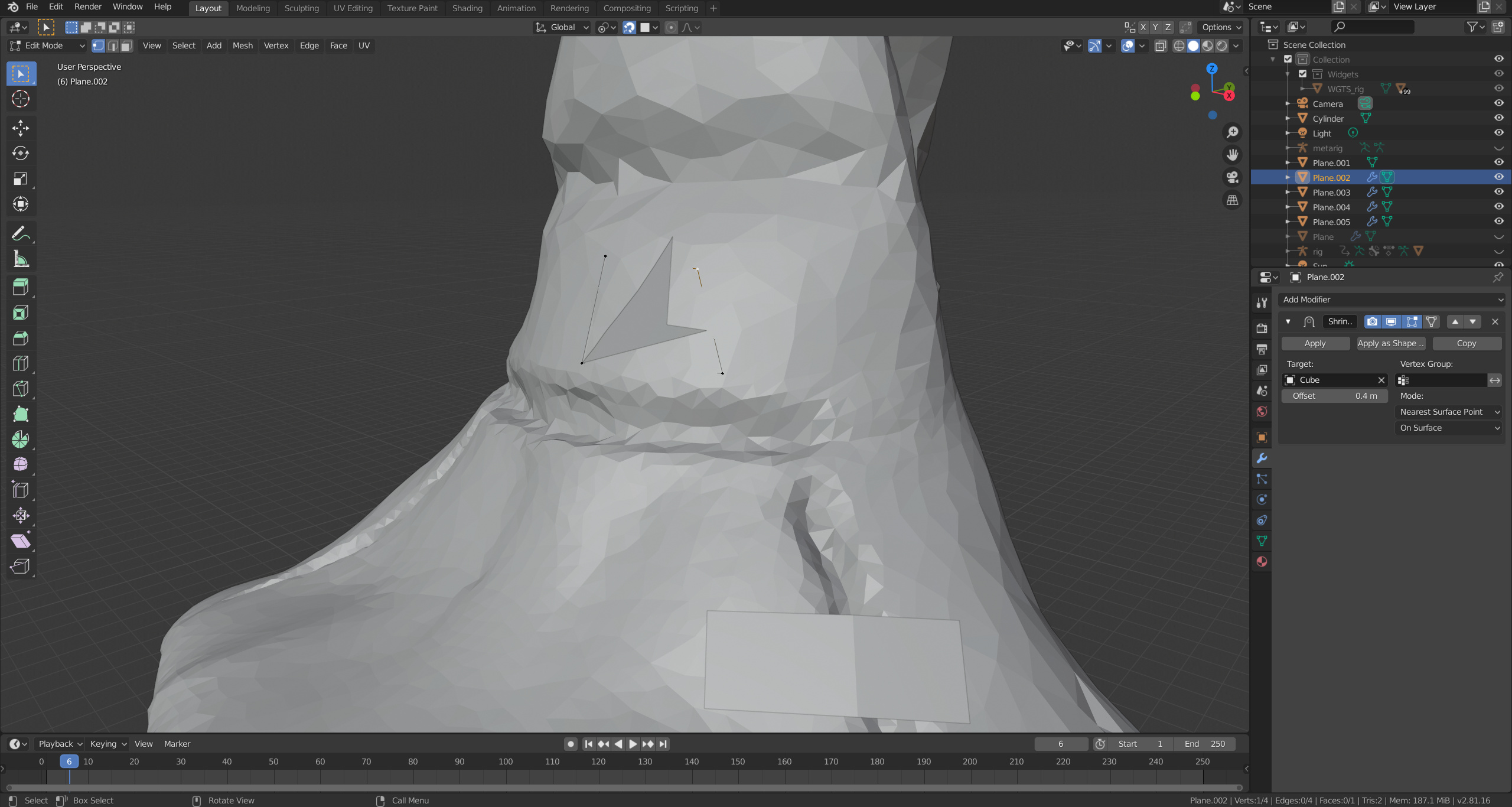Image resolution: width=1512 pixels, height=807 pixels.
Task: Activate the Move tool
Action: pyautogui.click(x=21, y=128)
